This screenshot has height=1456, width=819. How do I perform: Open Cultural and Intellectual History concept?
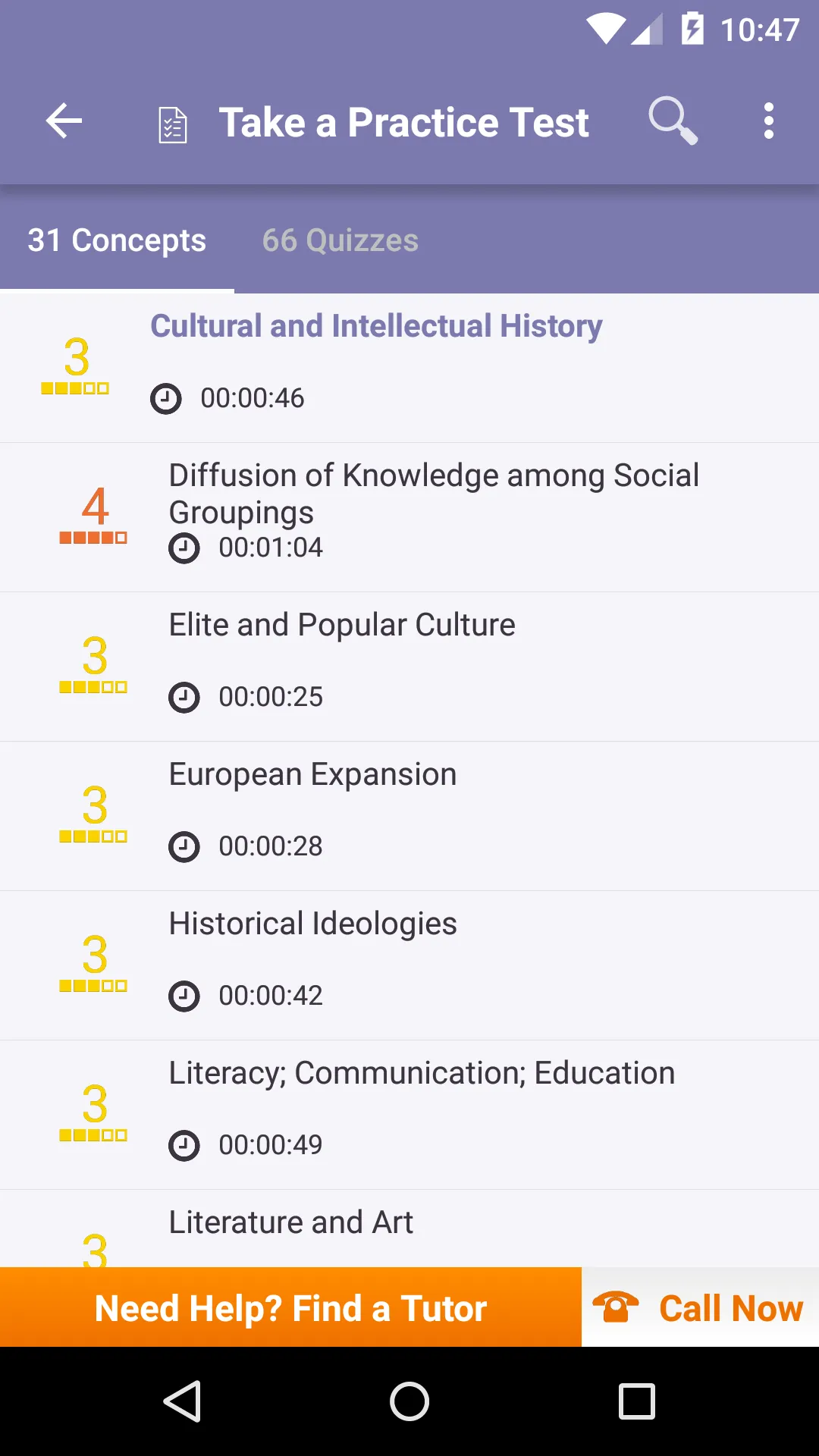coord(409,368)
